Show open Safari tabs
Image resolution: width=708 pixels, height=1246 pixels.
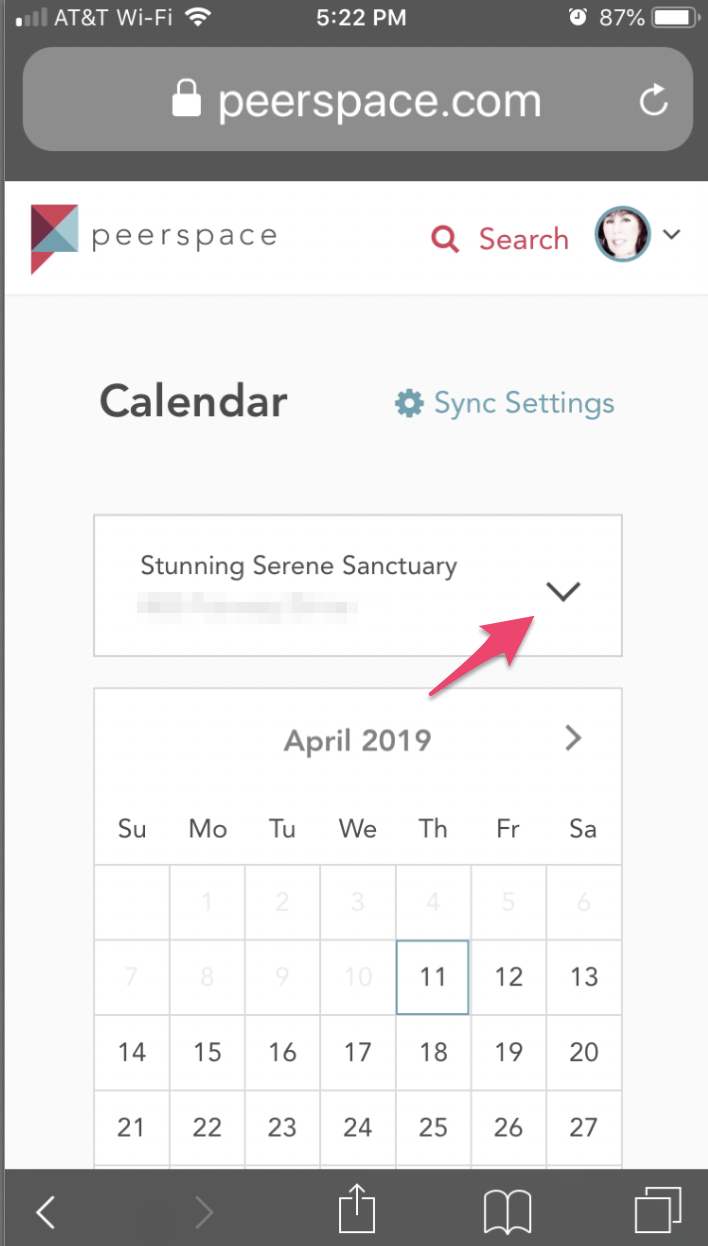pyautogui.click(x=657, y=1212)
